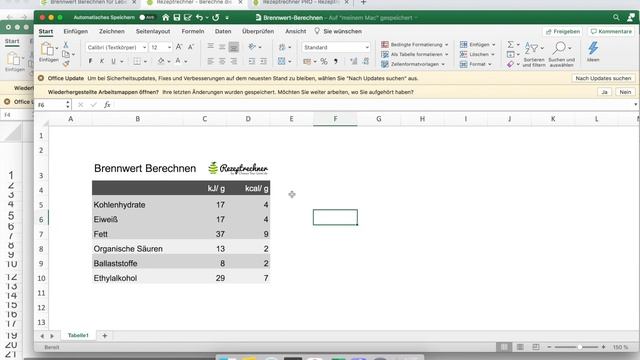640x360 pixels.
Task: Open the Zeichnen ribbon tab
Action: click(111, 31)
